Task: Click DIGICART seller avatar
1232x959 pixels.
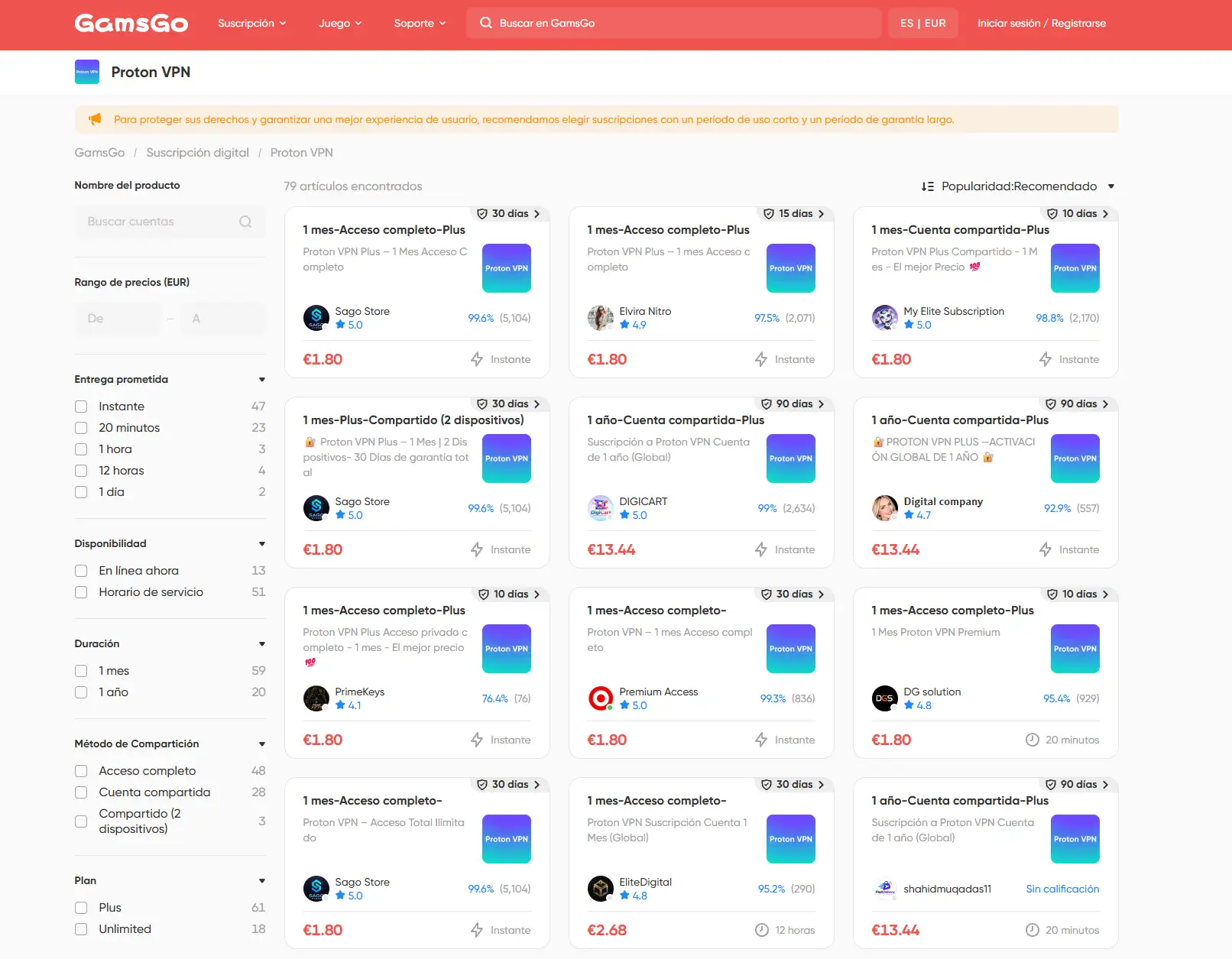Action: (x=601, y=508)
